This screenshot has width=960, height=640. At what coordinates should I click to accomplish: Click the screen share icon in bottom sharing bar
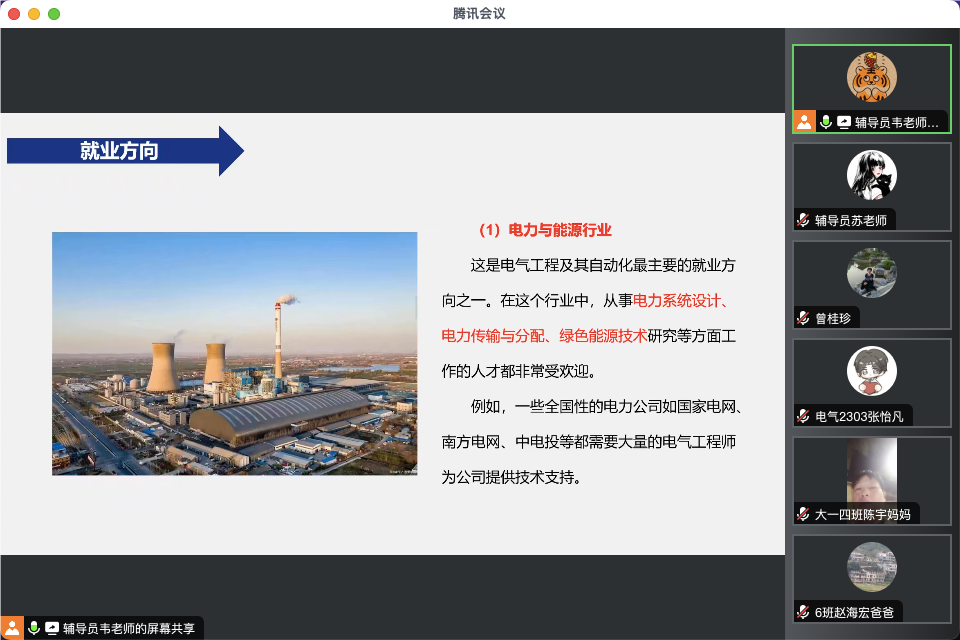click(52, 628)
